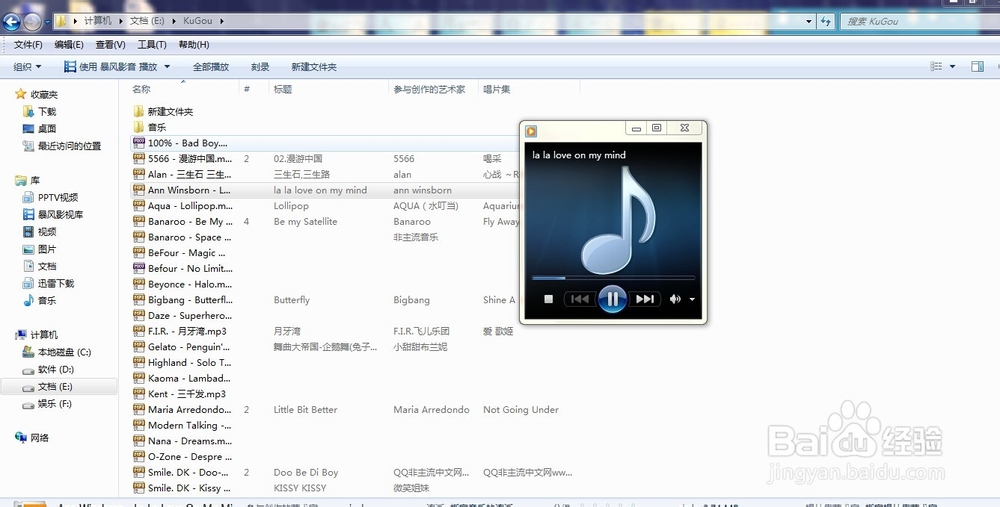
Task: Stop playback in the media player
Action: tap(548, 298)
